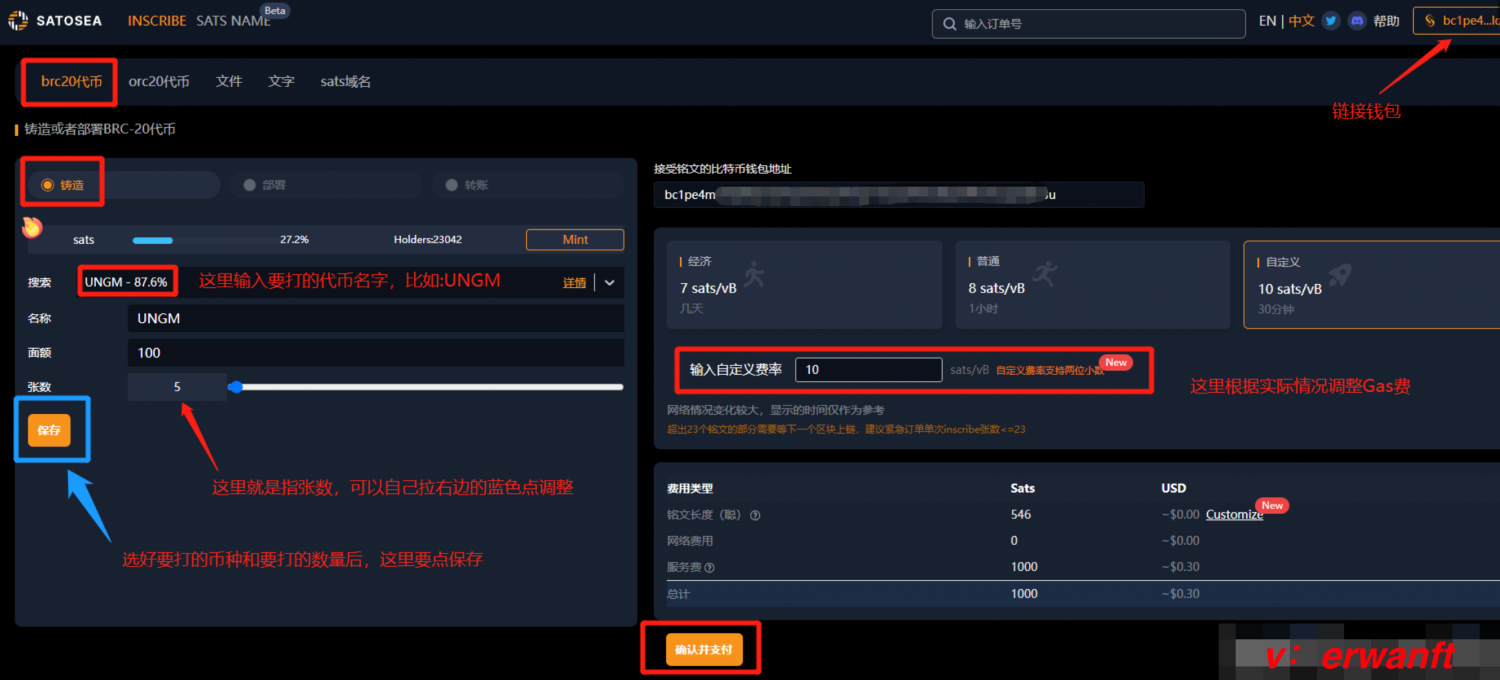1500x680 pixels.
Task: Expand the token search dropdown arrow
Action: (x=609, y=283)
